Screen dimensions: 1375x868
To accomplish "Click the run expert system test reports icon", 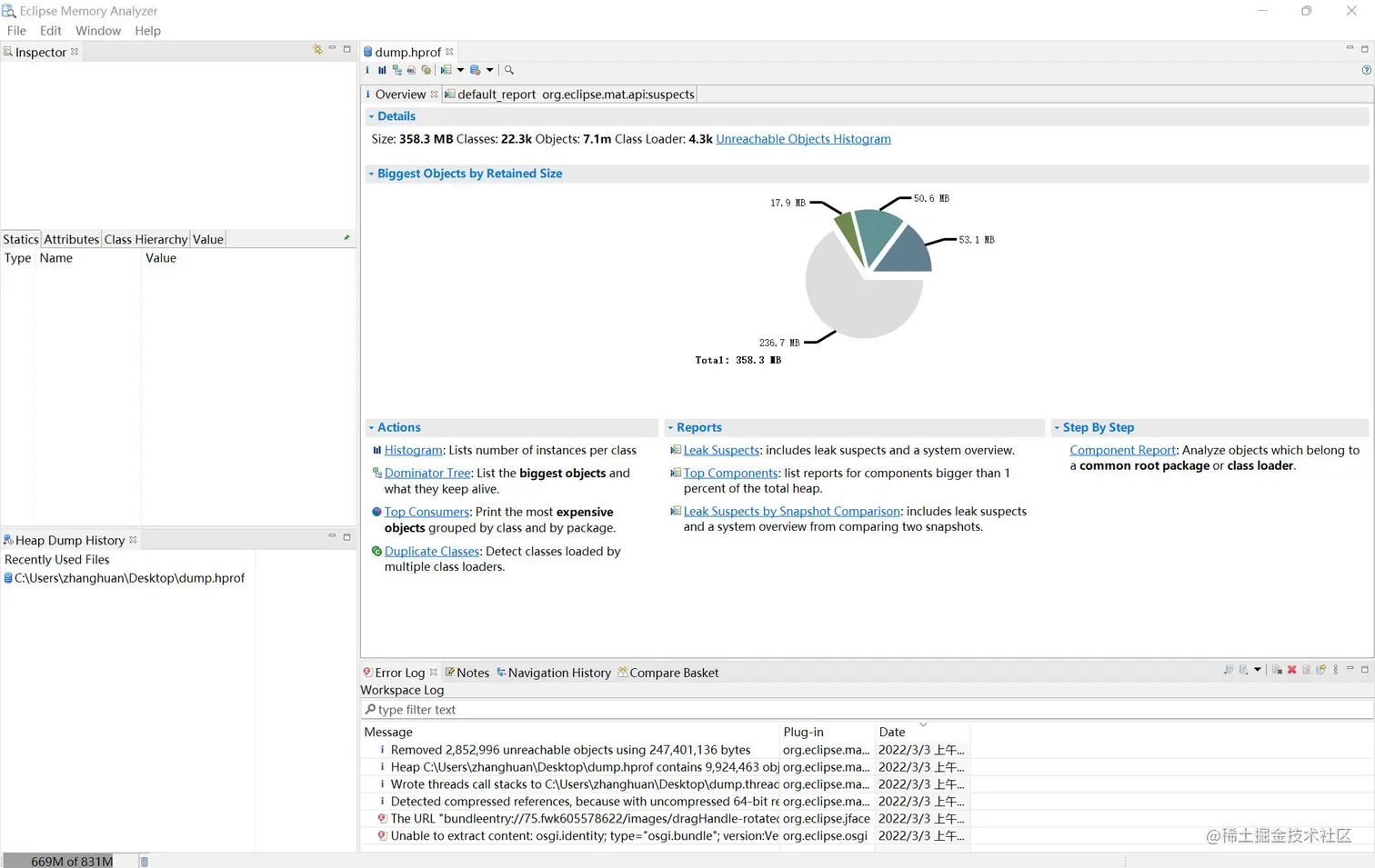I will click(x=446, y=70).
